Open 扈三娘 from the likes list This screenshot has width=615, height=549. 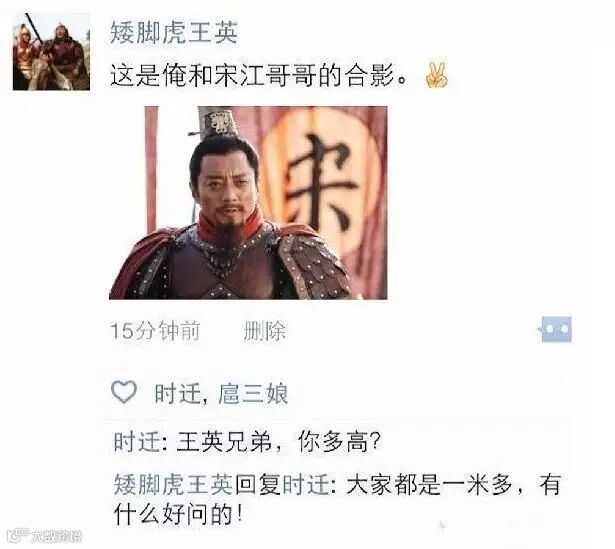253,393
